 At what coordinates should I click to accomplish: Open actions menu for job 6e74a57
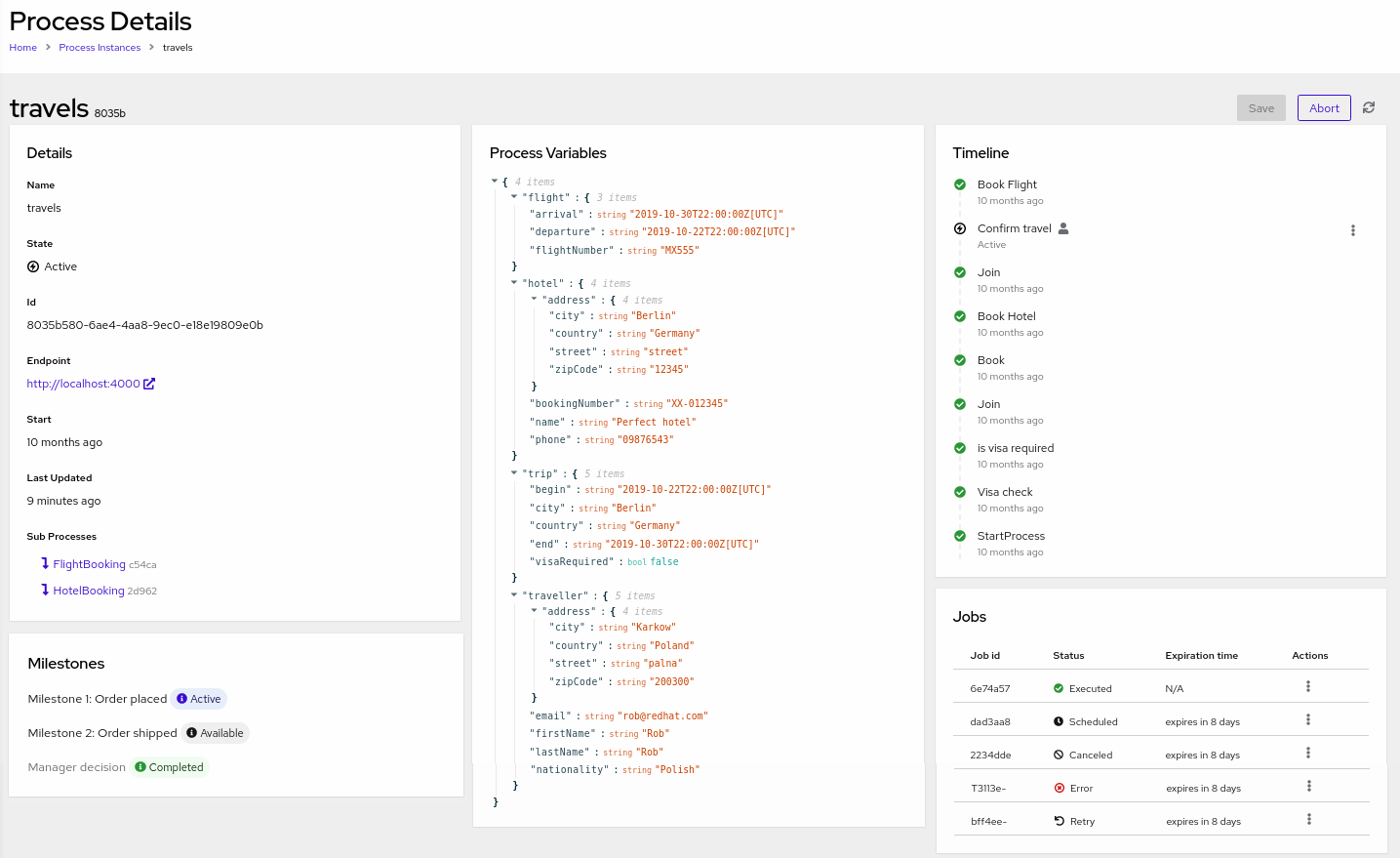click(1308, 687)
